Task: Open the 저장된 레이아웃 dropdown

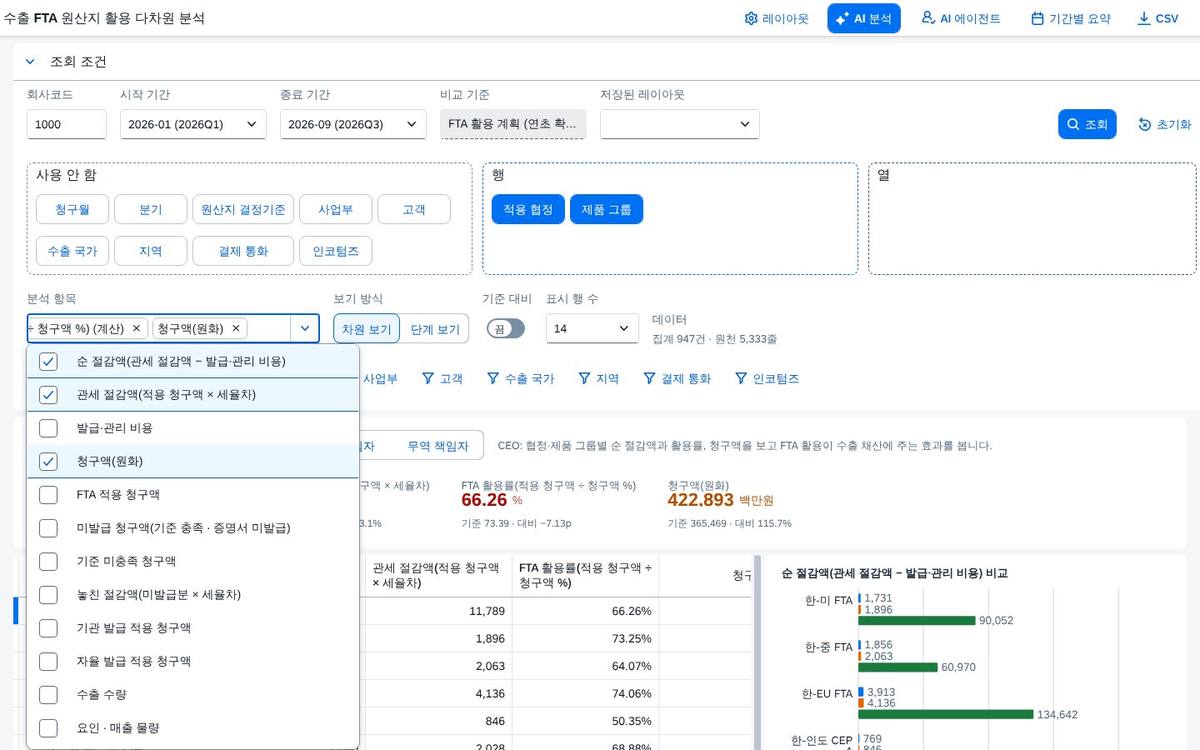Action: [680, 124]
